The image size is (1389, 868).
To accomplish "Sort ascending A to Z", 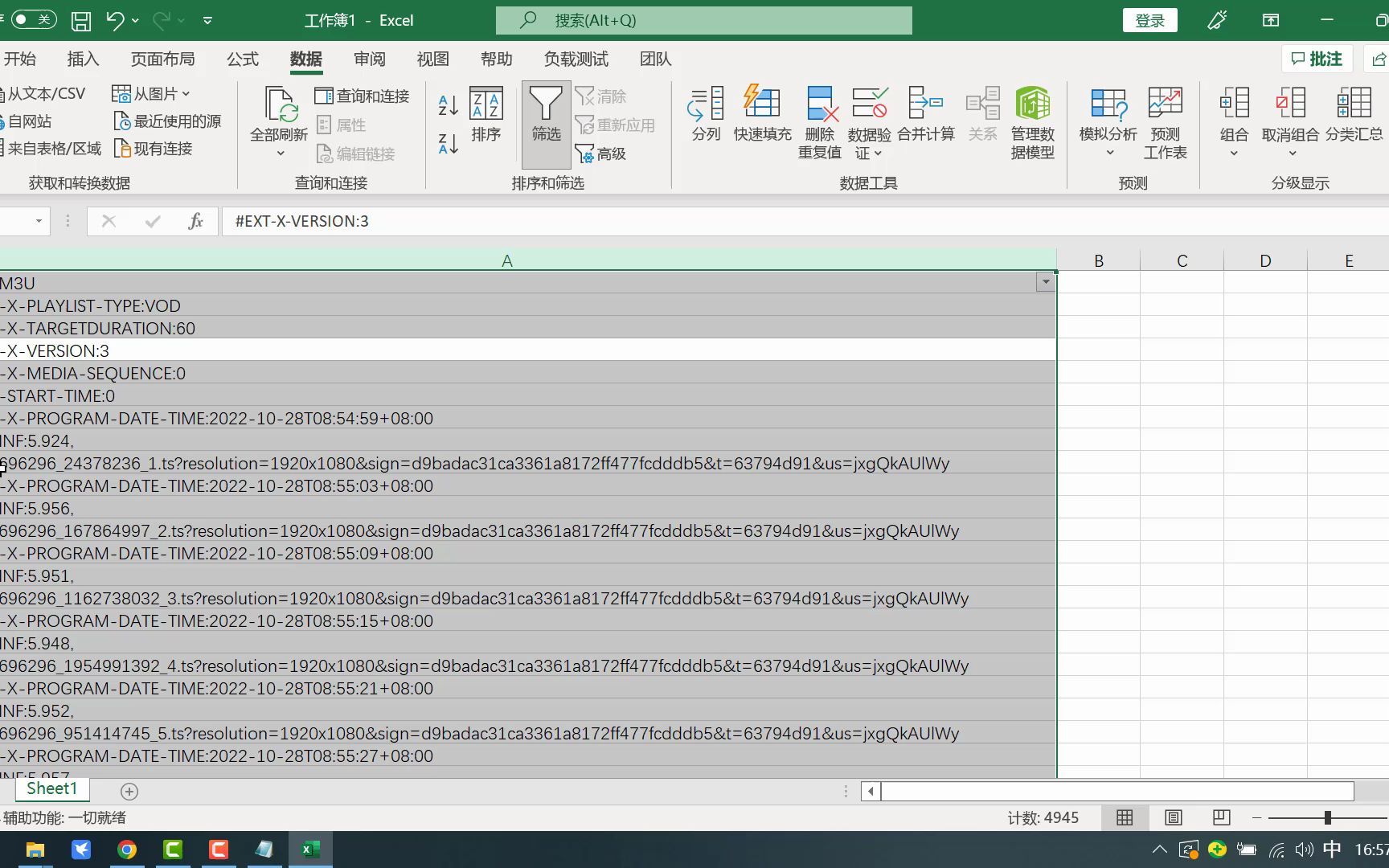I will (448, 104).
